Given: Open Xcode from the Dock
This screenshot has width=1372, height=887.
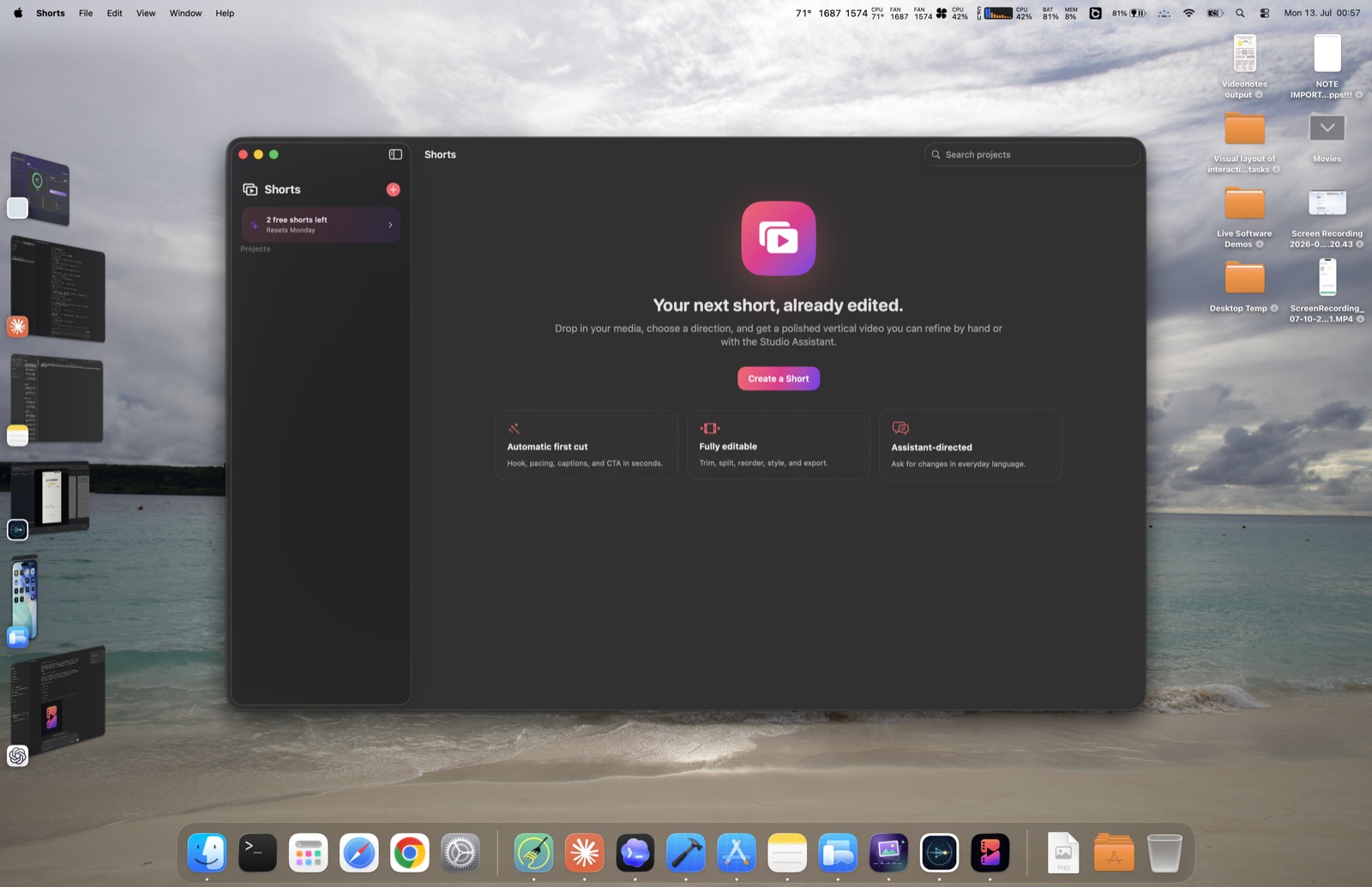Looking at the screenshot, I should pos(685,853).
